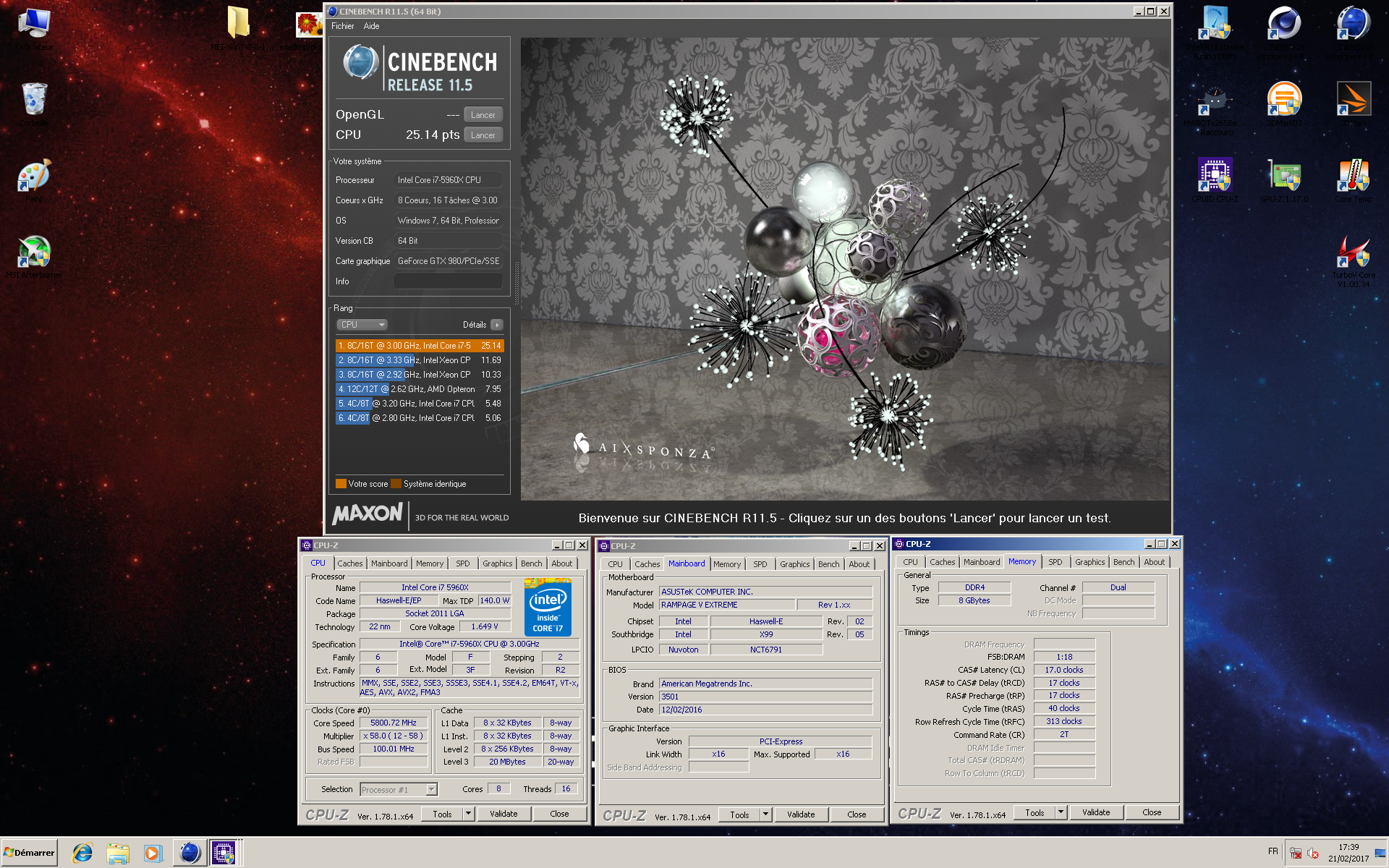Click the Core Speed 5800.72 MHz value
The width and height of the screenshot is (1389, 868).
pos(394,723)
